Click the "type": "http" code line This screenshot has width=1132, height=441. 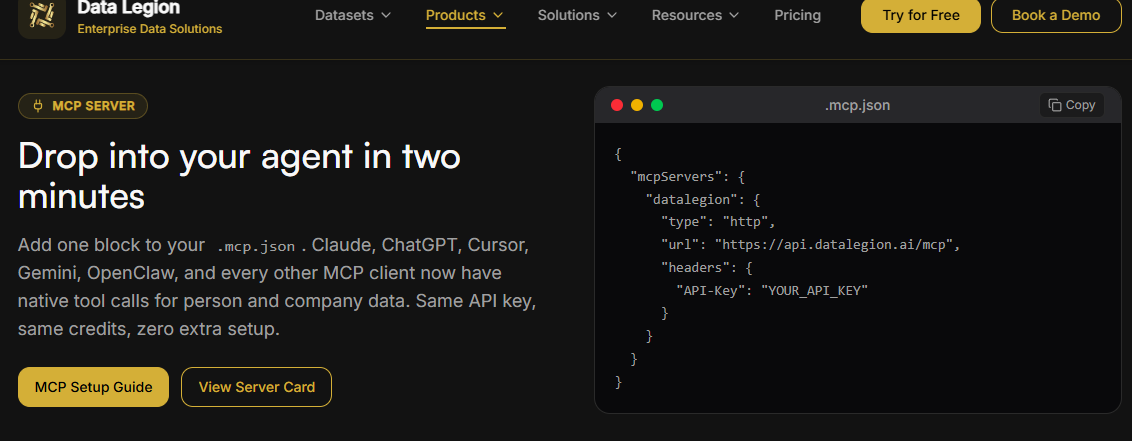(x=718, y=222)
